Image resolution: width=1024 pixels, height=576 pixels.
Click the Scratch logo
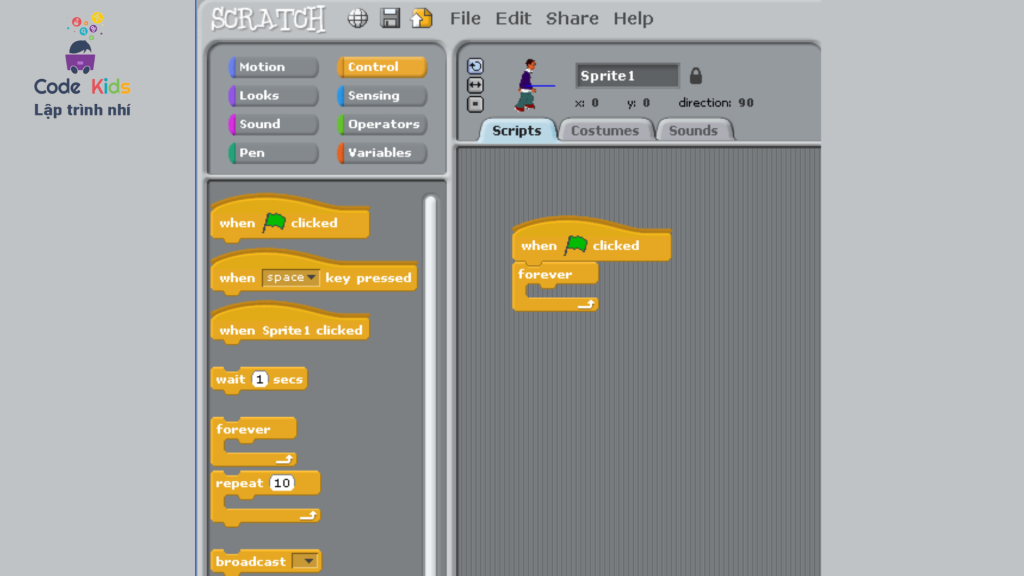[x=268, y=18]
